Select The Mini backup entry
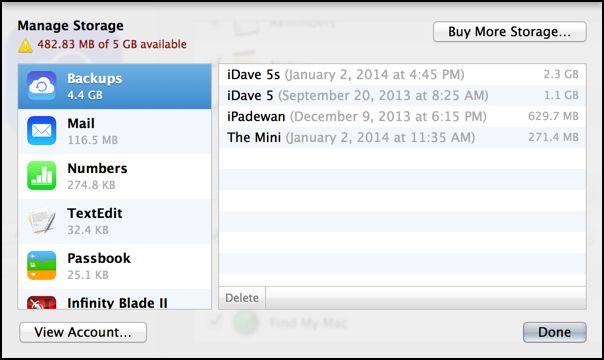The height and width of the screenshot is (360, 604). click(402, 137)
